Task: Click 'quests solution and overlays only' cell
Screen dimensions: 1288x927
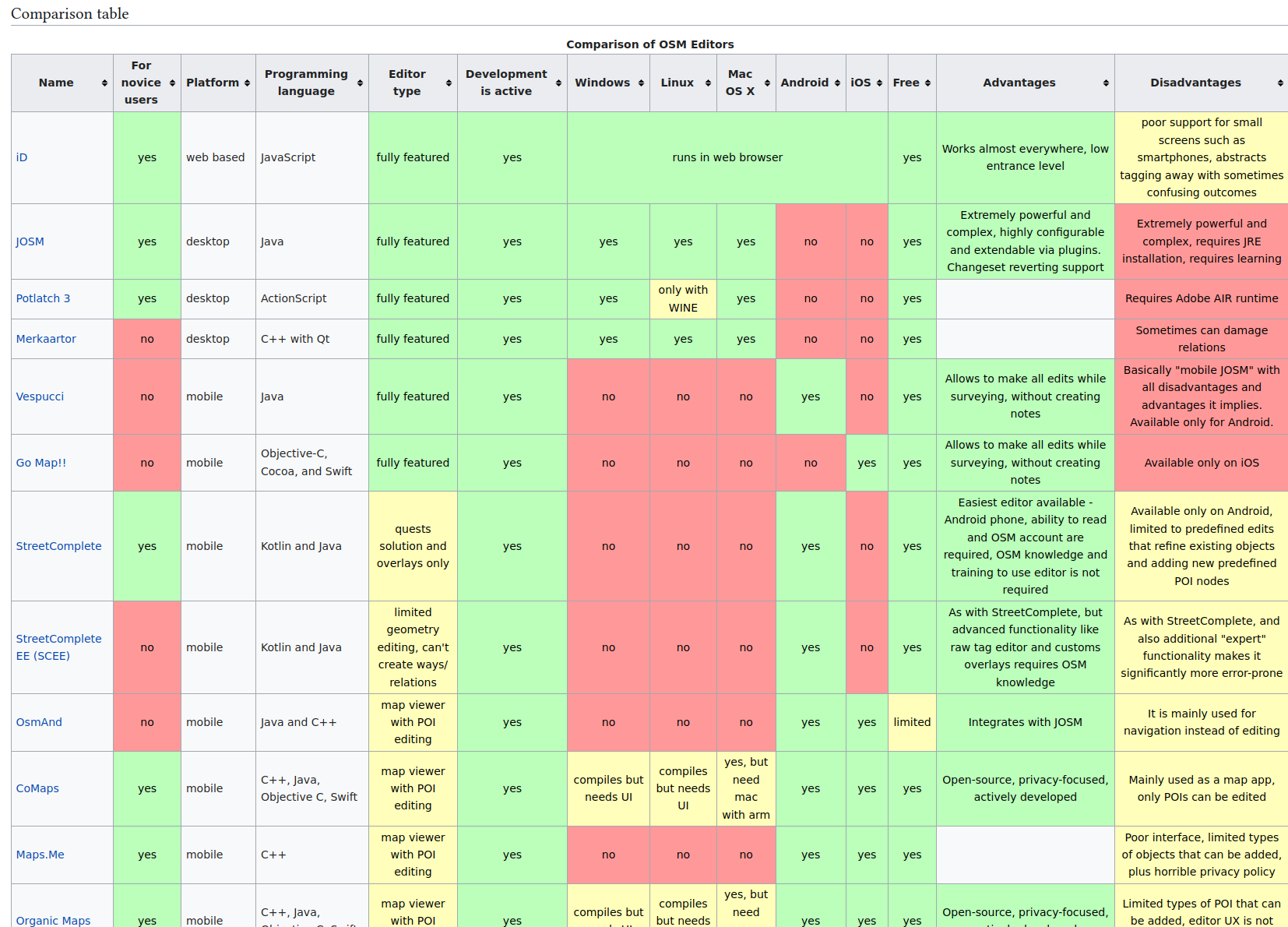Action: (413, 546)
